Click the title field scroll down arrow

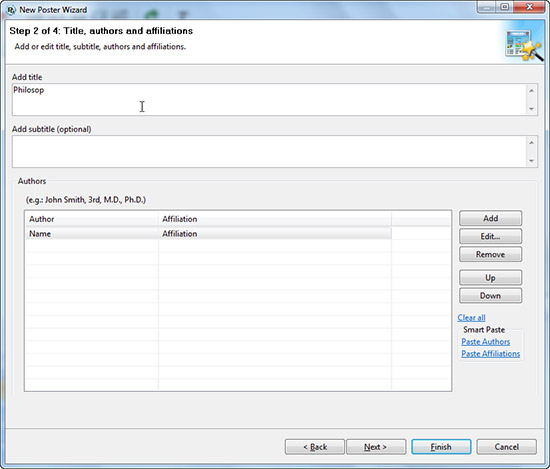click(531, 109)
